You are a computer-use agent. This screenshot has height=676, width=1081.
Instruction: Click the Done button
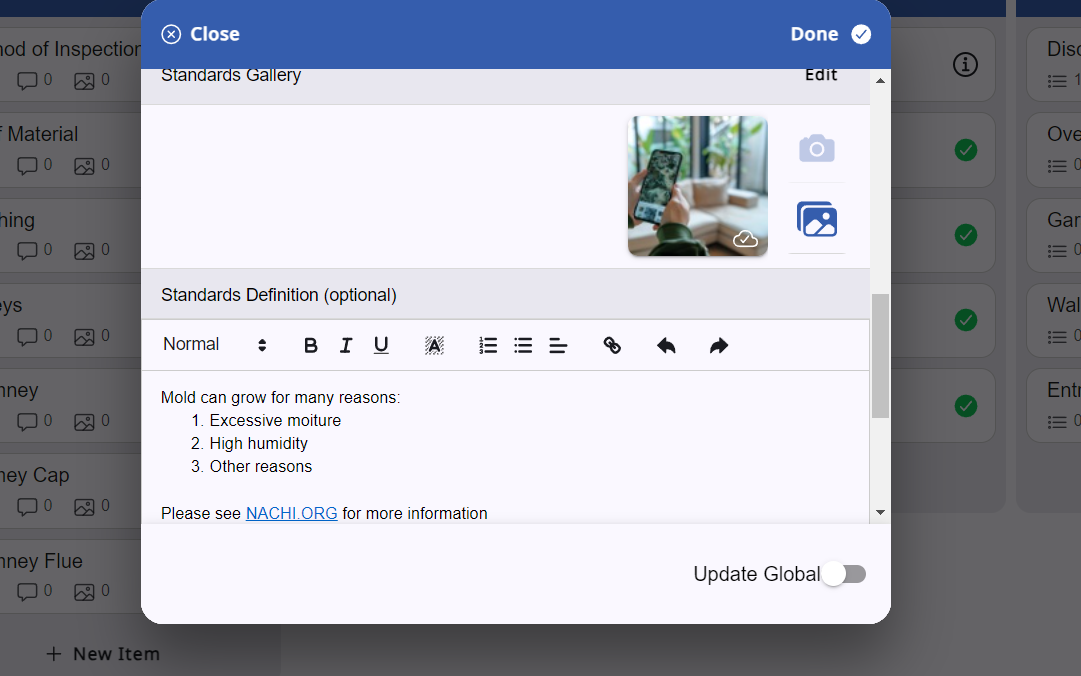pyautogui.click(x=831, y=34)
